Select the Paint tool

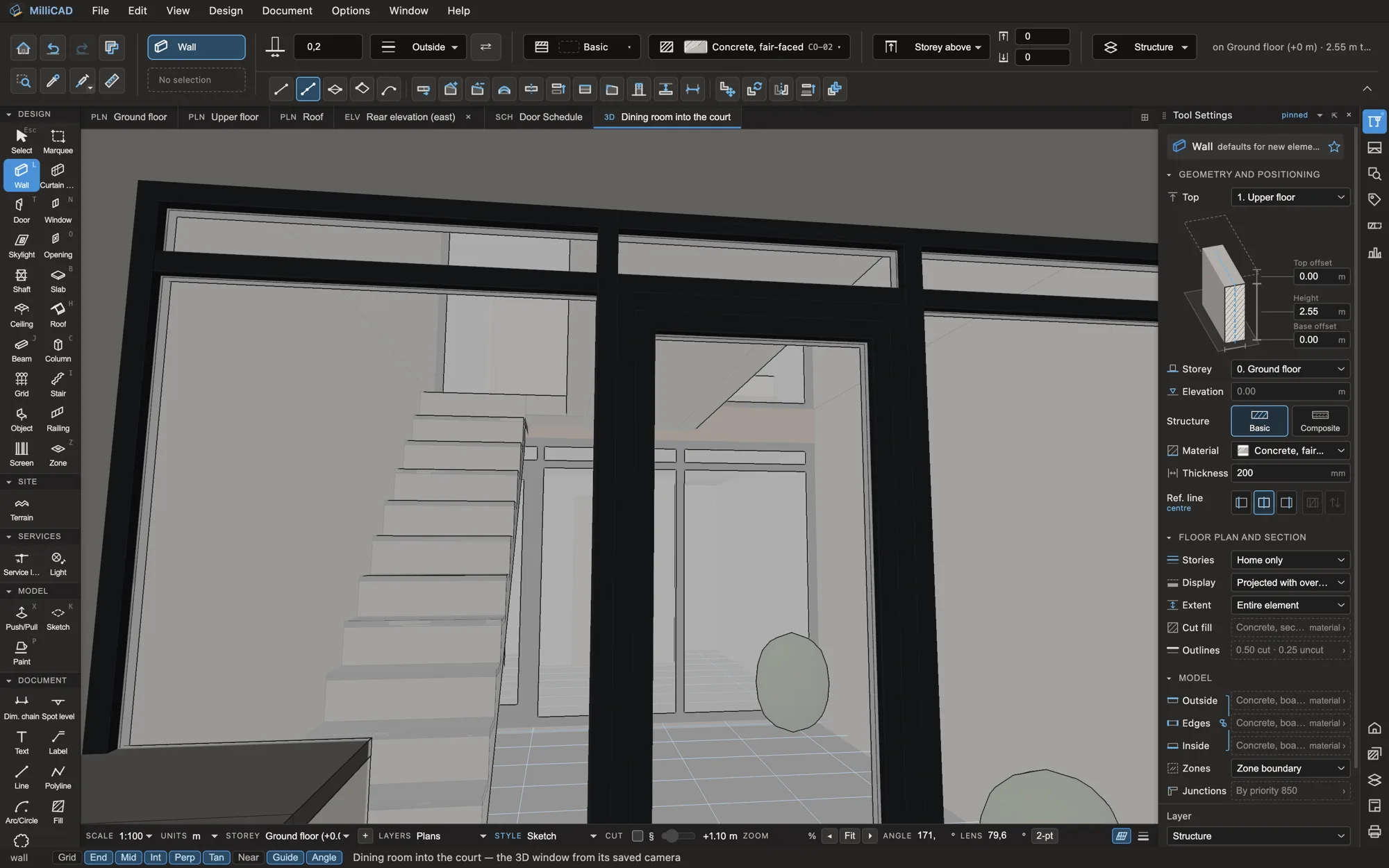point(22,652)
